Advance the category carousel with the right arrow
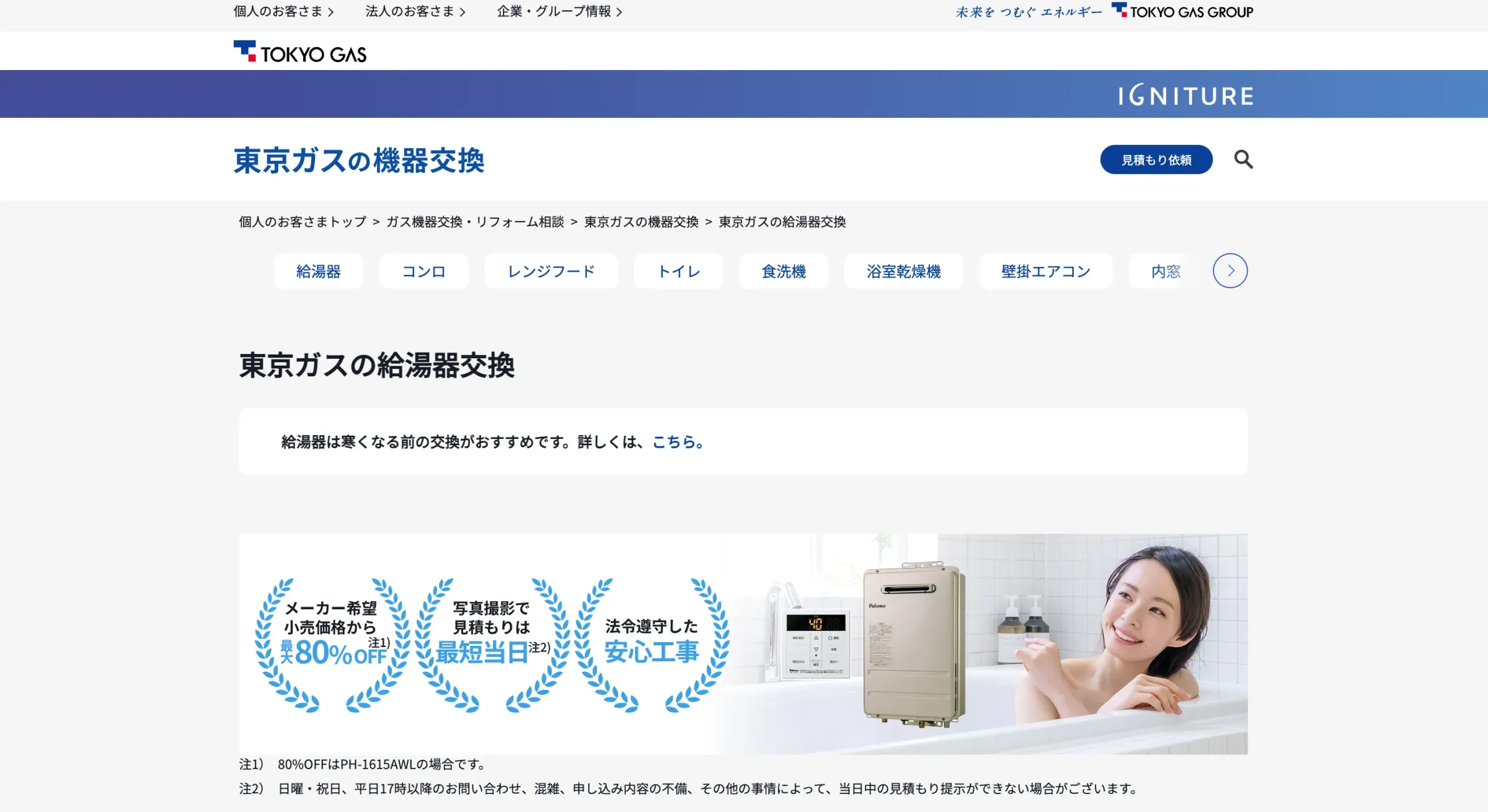The image size is (1488, 812). [1229, 270]
